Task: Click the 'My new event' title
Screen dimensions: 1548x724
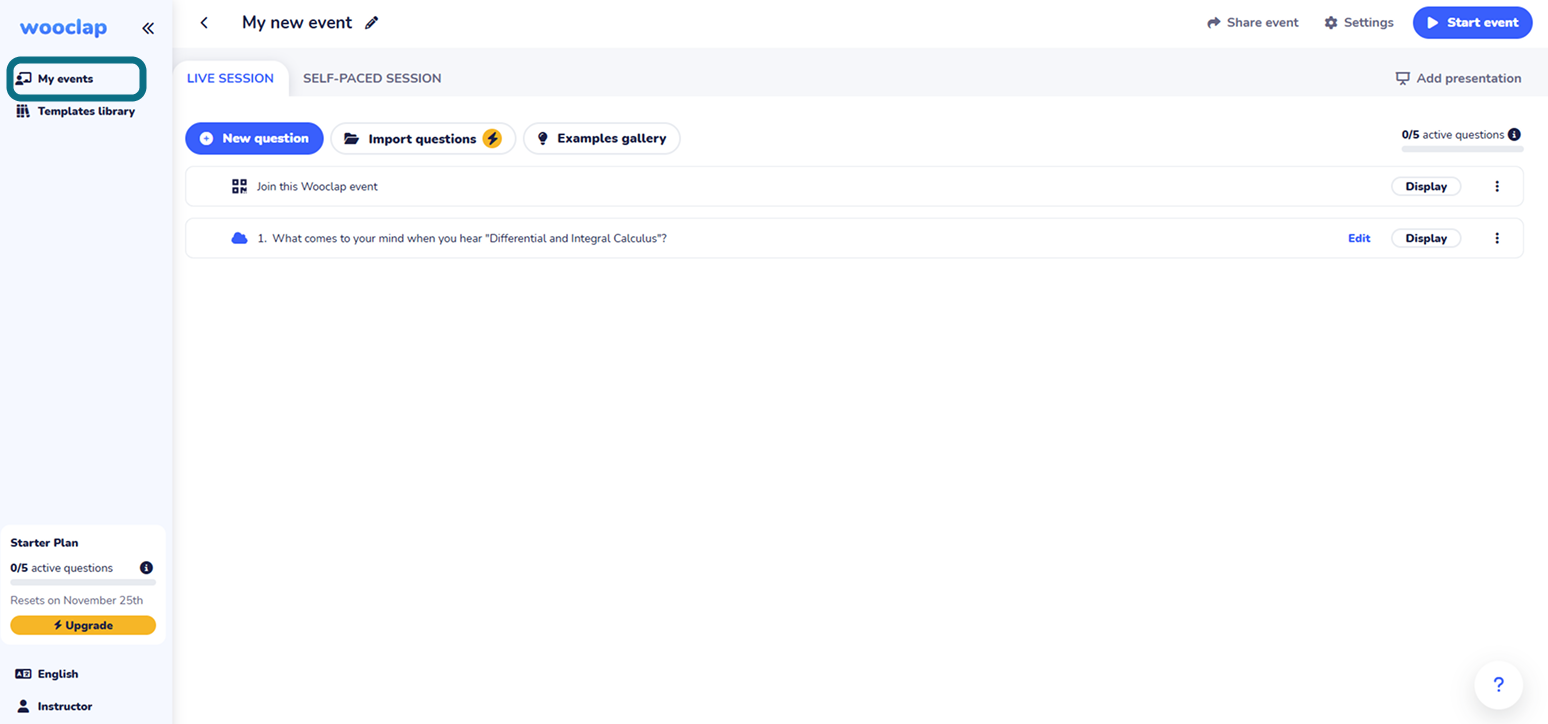Action: click(297, 22)
